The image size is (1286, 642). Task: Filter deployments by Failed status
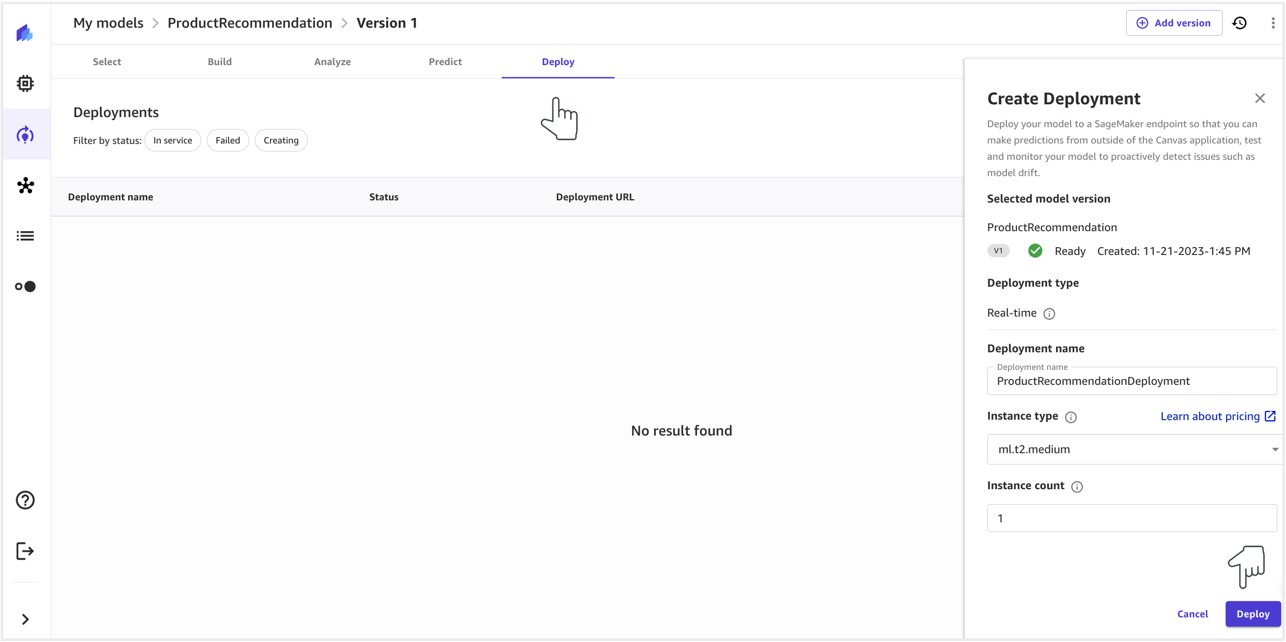(x=228, y=141)
